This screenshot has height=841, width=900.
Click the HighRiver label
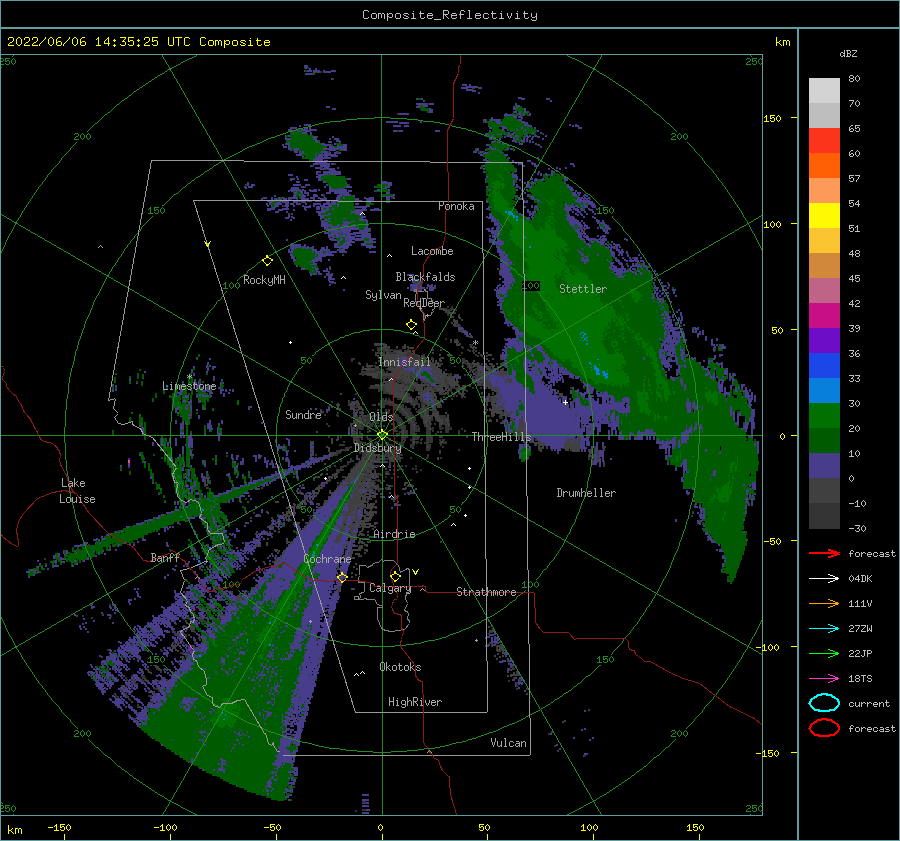[415, 702]
